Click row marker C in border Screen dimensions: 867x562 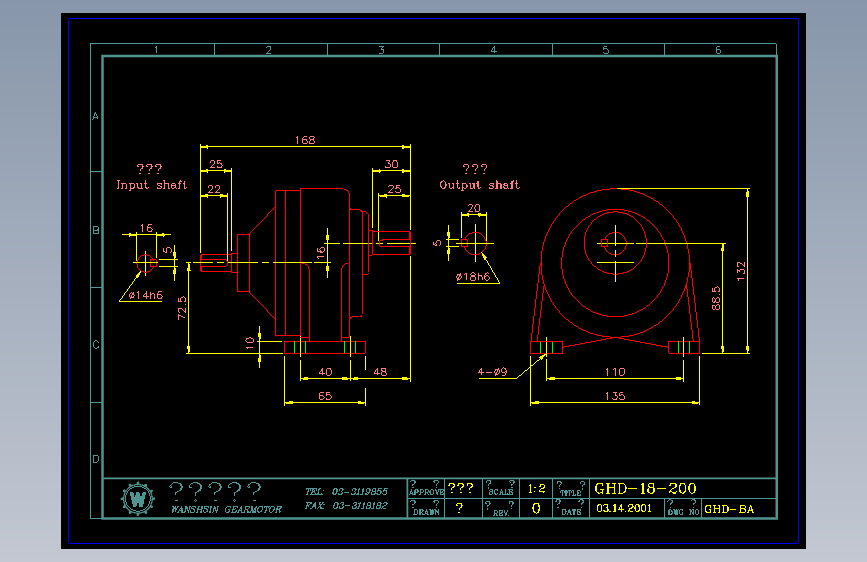(x=96, y=345)
